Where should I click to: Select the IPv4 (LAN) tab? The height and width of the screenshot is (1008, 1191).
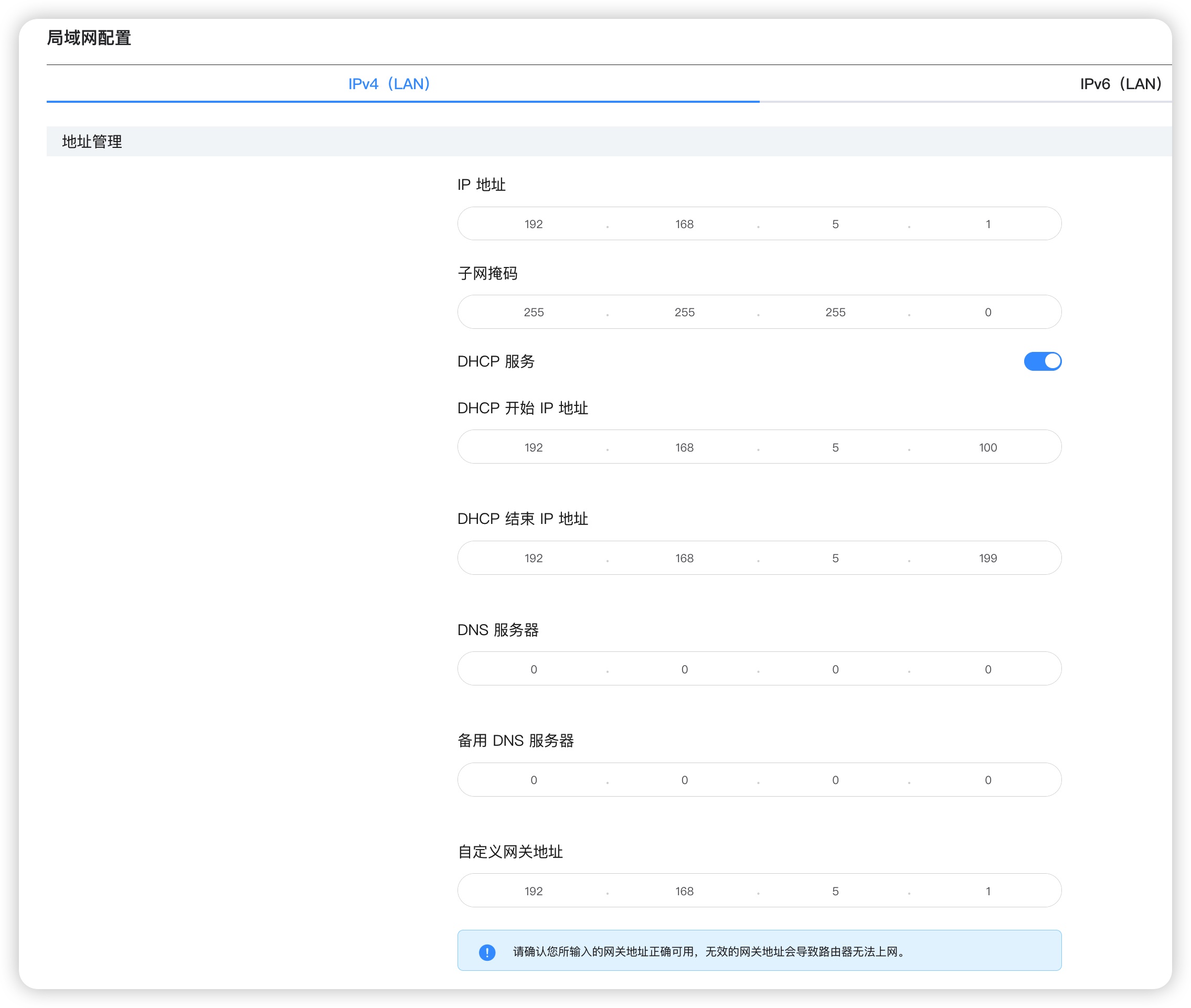pyautogui.click(x=389, y=84)
